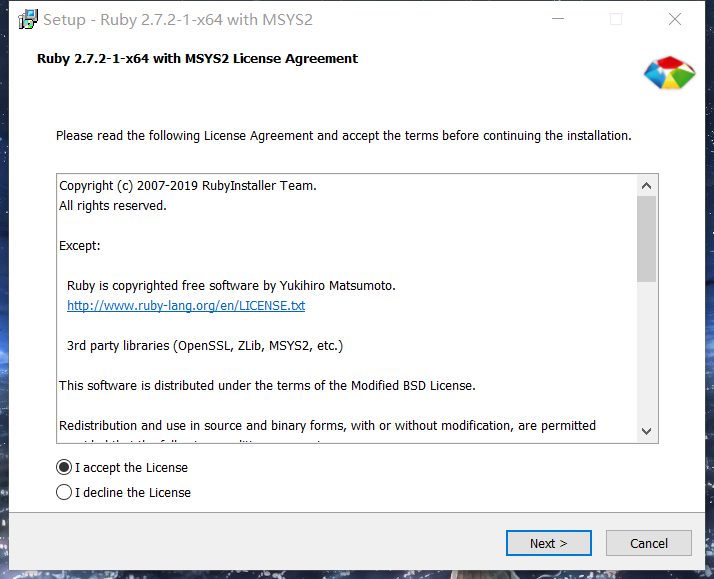Cancel the Ruby installation
714x579 pixels.
click(648, 543)
